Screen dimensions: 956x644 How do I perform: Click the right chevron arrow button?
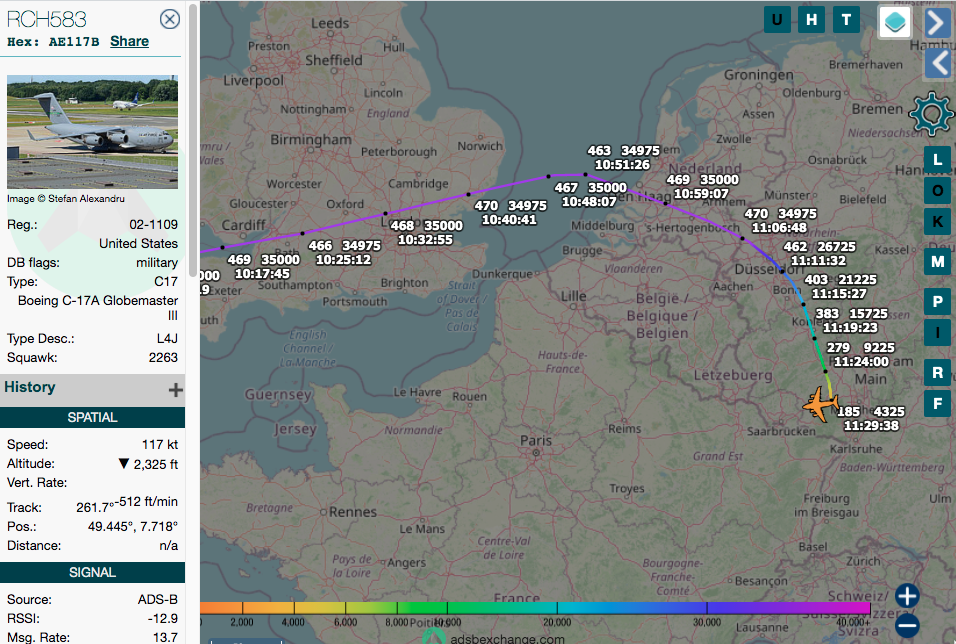pyautogui.click(x=936, y=23)
